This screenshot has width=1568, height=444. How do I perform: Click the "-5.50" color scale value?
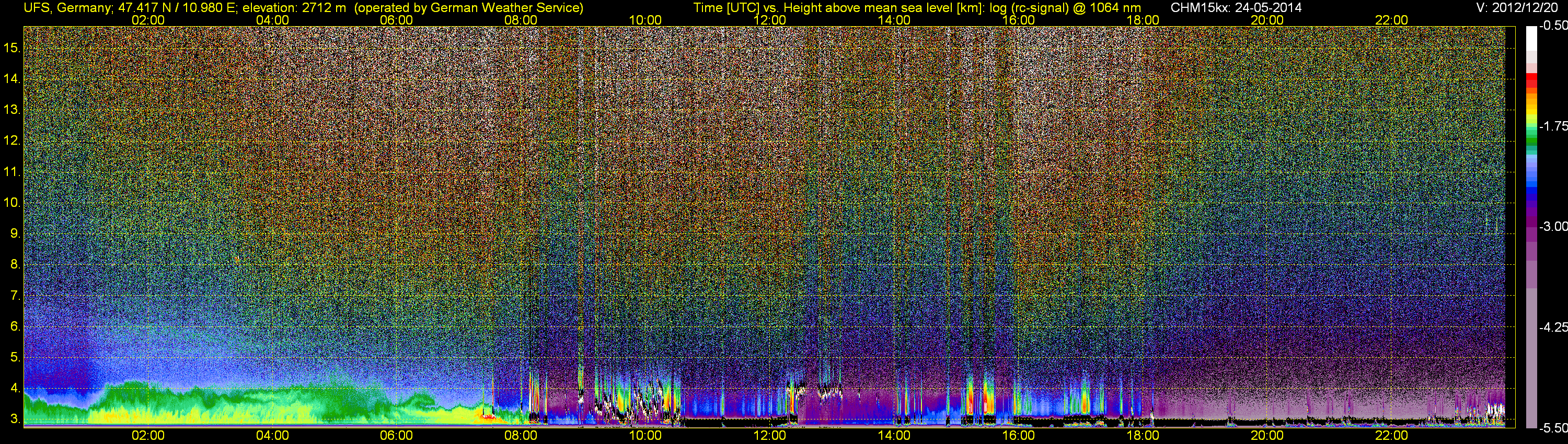[x=1553, y=428]
